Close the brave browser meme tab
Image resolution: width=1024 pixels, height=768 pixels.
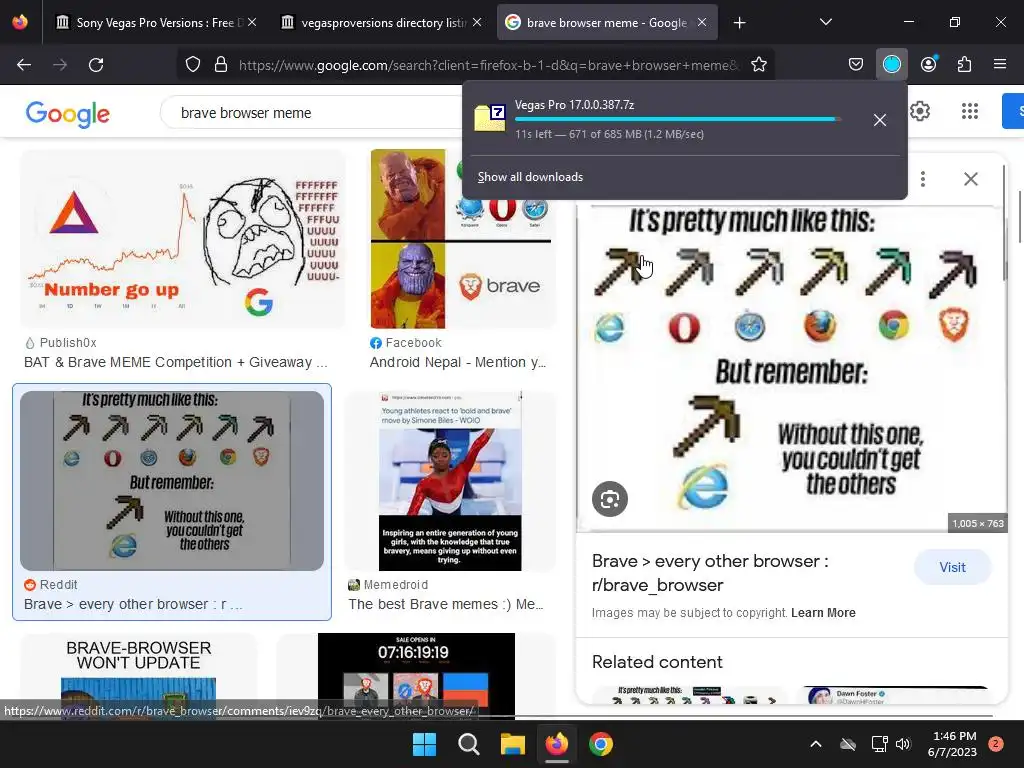pos(702,22)
